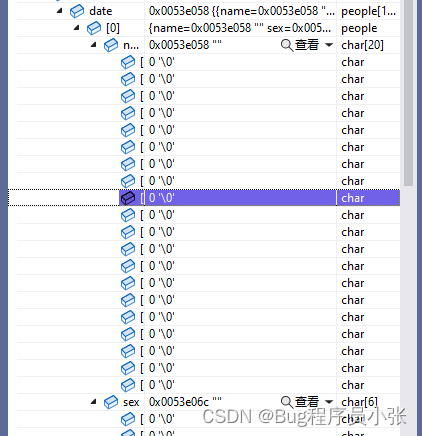Viewport: 422px width, 436px height.
Task: Collapse the n... (name) array node
Action: [x=94, y=45]
